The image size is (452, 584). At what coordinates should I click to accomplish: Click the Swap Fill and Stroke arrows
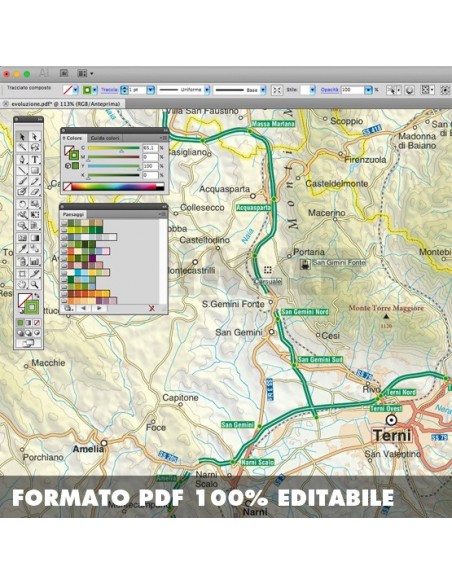pyautogui.click(x=36, y=296)
